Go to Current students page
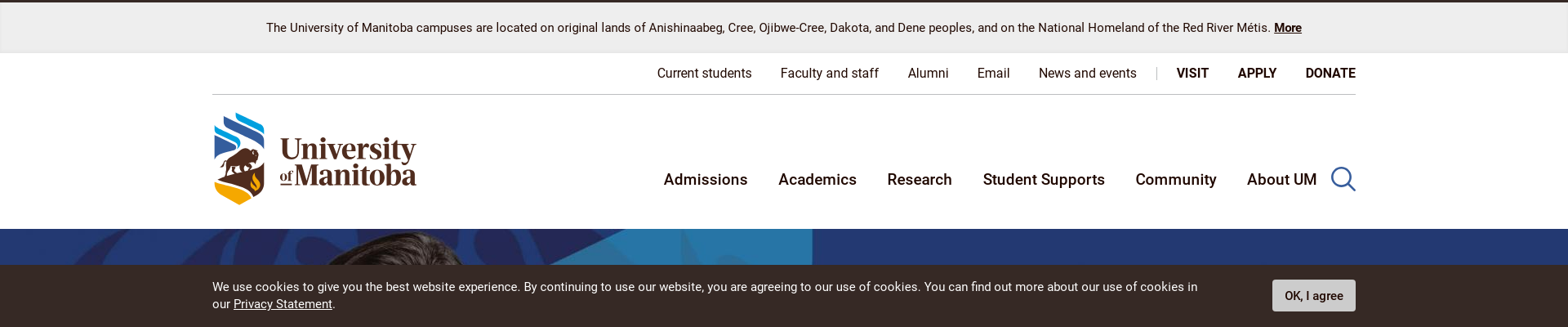This screenshot has height=327, width=1568. [704, 74]
